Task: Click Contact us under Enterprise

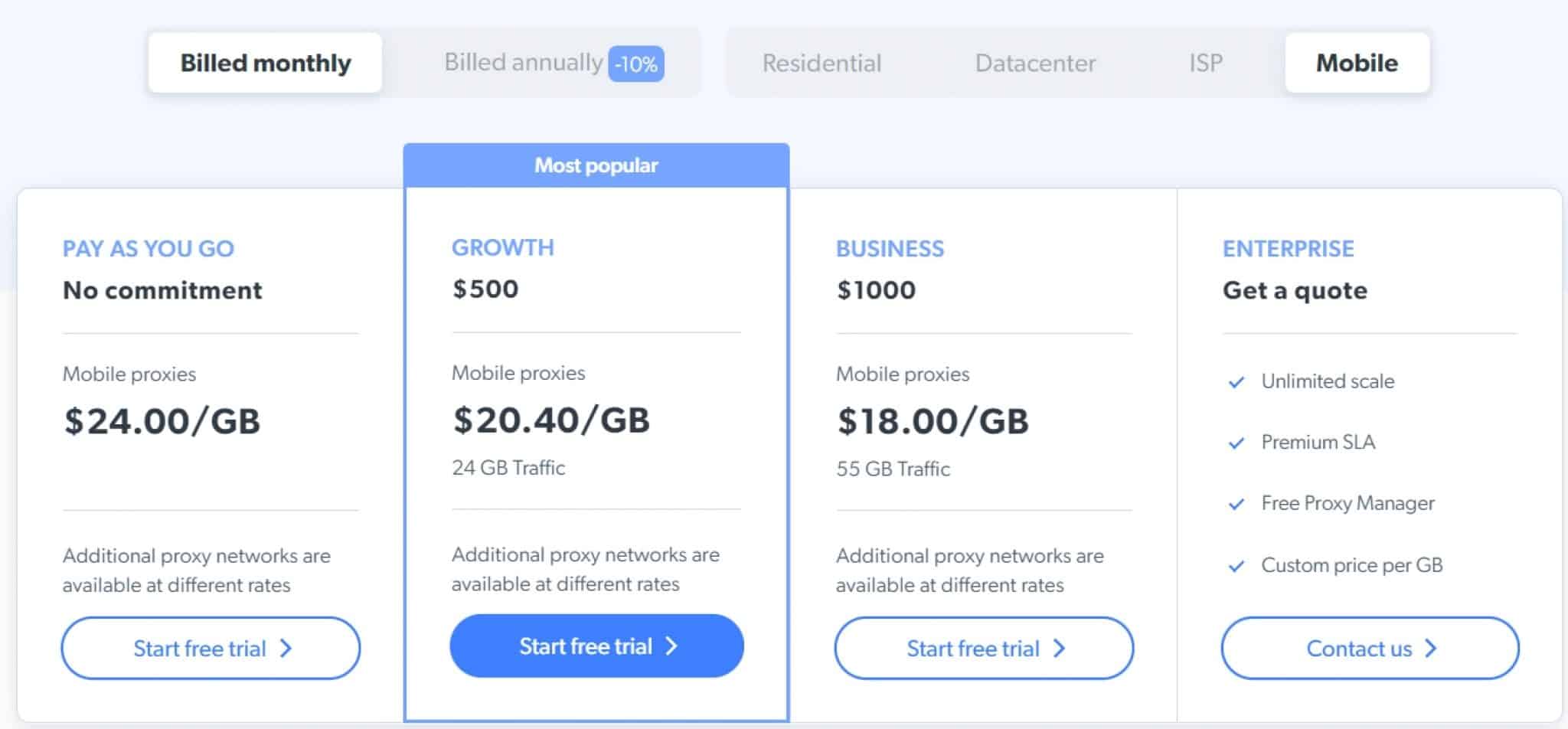Action: [1370, 649]
